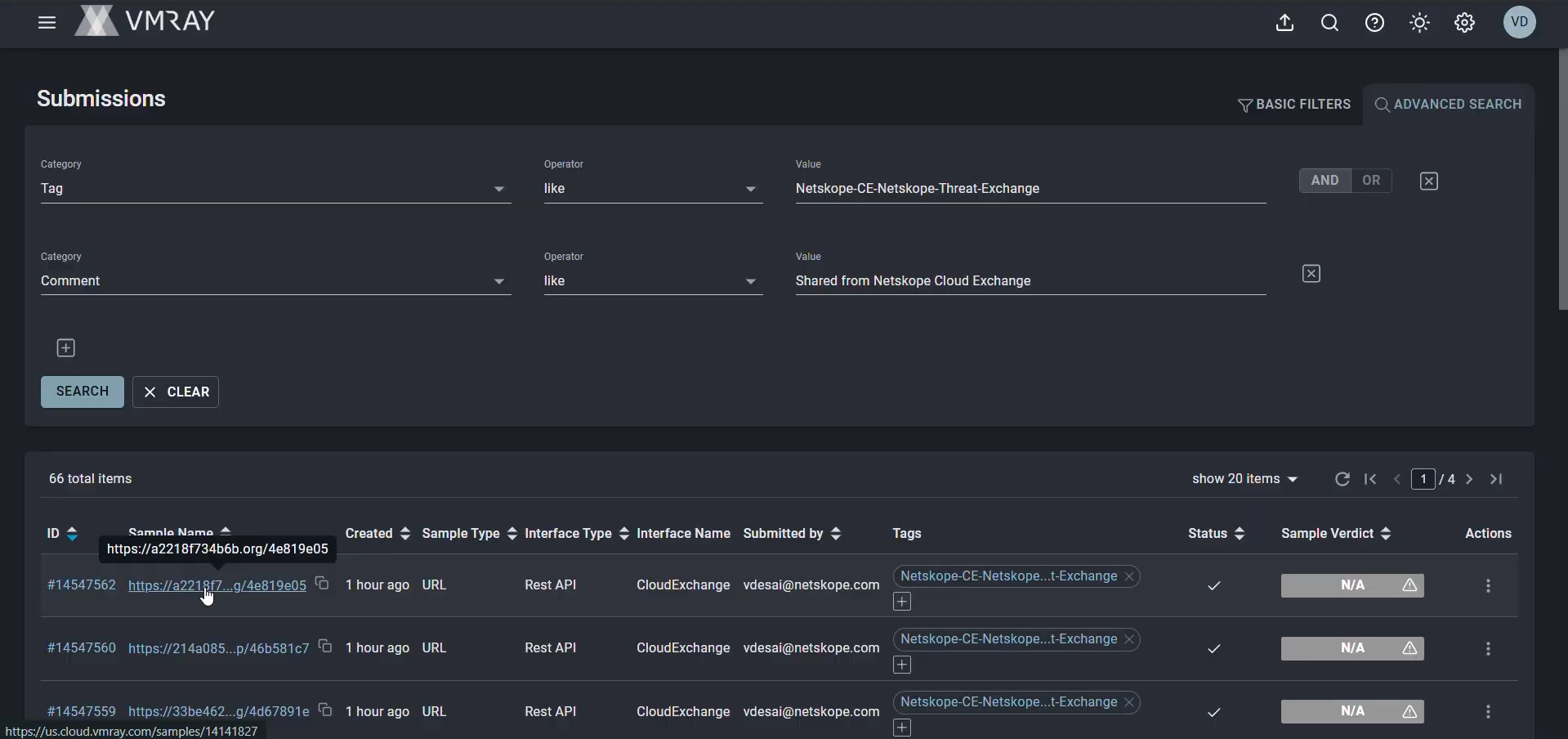Toggle light/dark theme sun icon
The image size is (1568, 739).
point(1419,23)
